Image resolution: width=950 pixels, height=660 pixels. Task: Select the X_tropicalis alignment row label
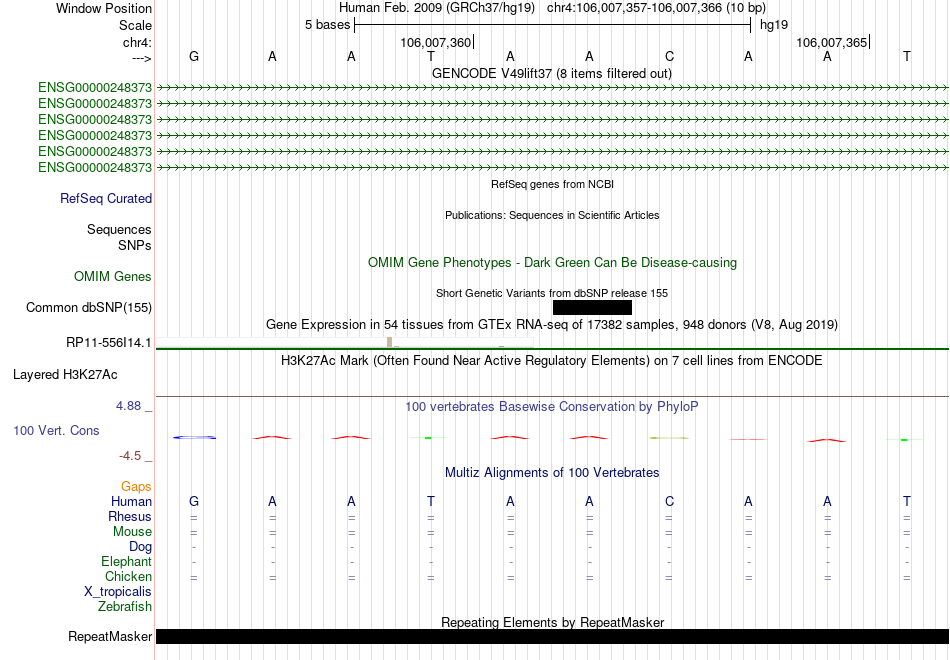(x=118, y=592)
